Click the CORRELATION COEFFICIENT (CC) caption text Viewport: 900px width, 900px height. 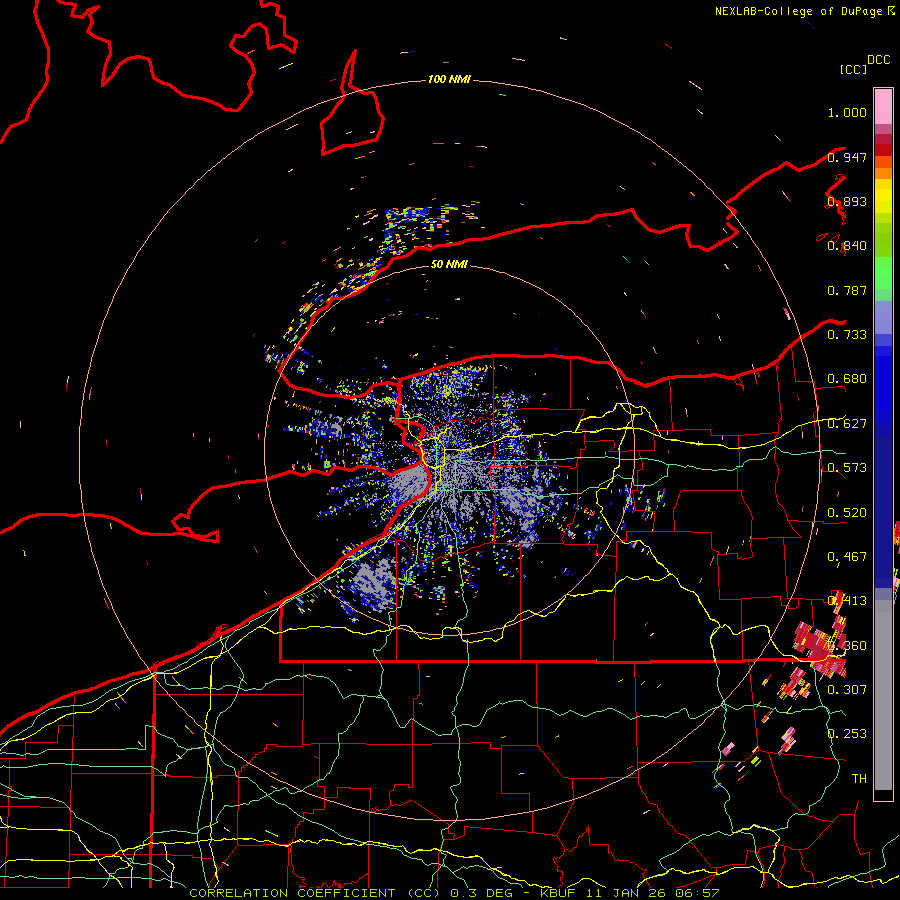coord(315,893)
